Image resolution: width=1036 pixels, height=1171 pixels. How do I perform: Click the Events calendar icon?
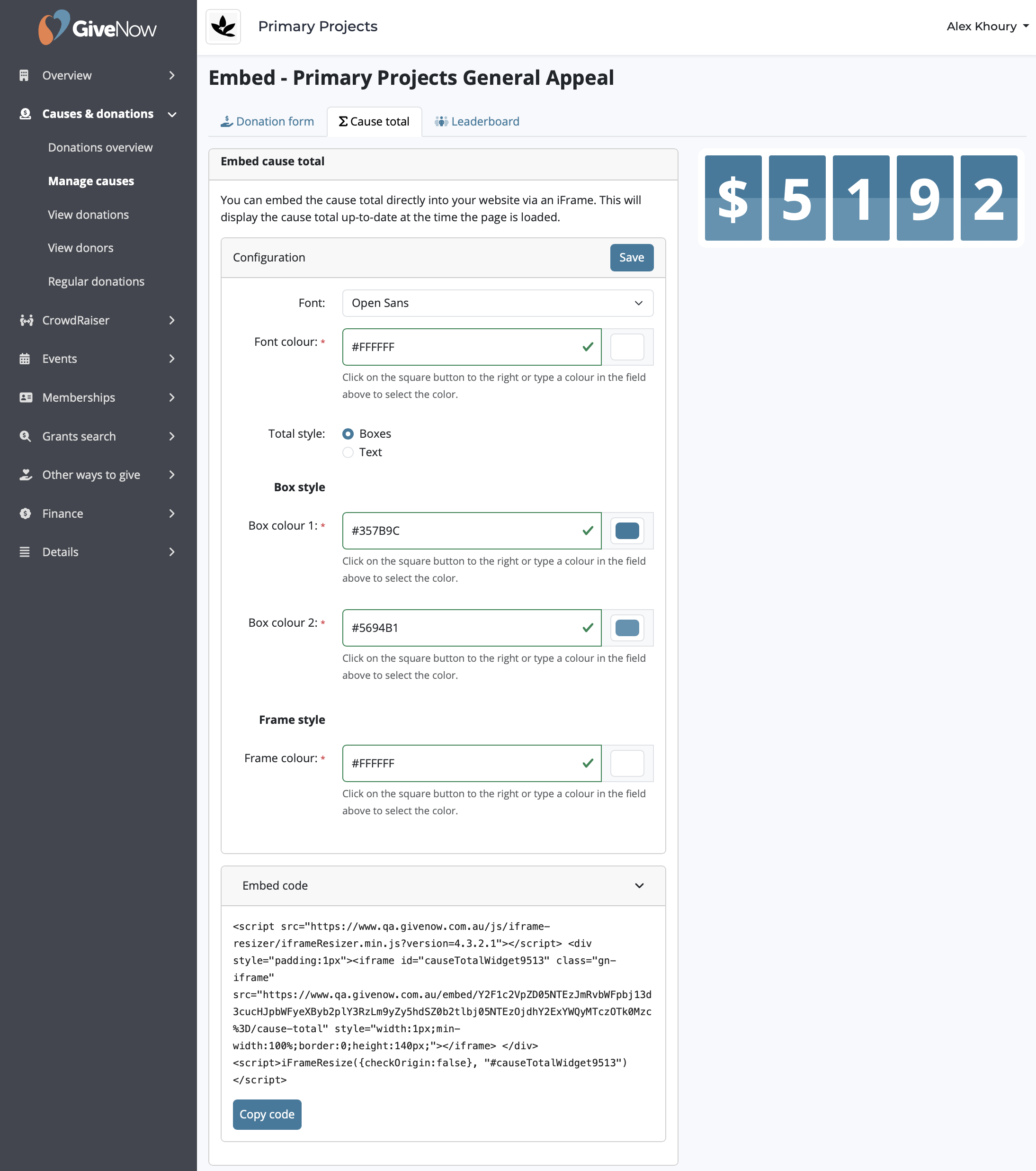(25, 359)
